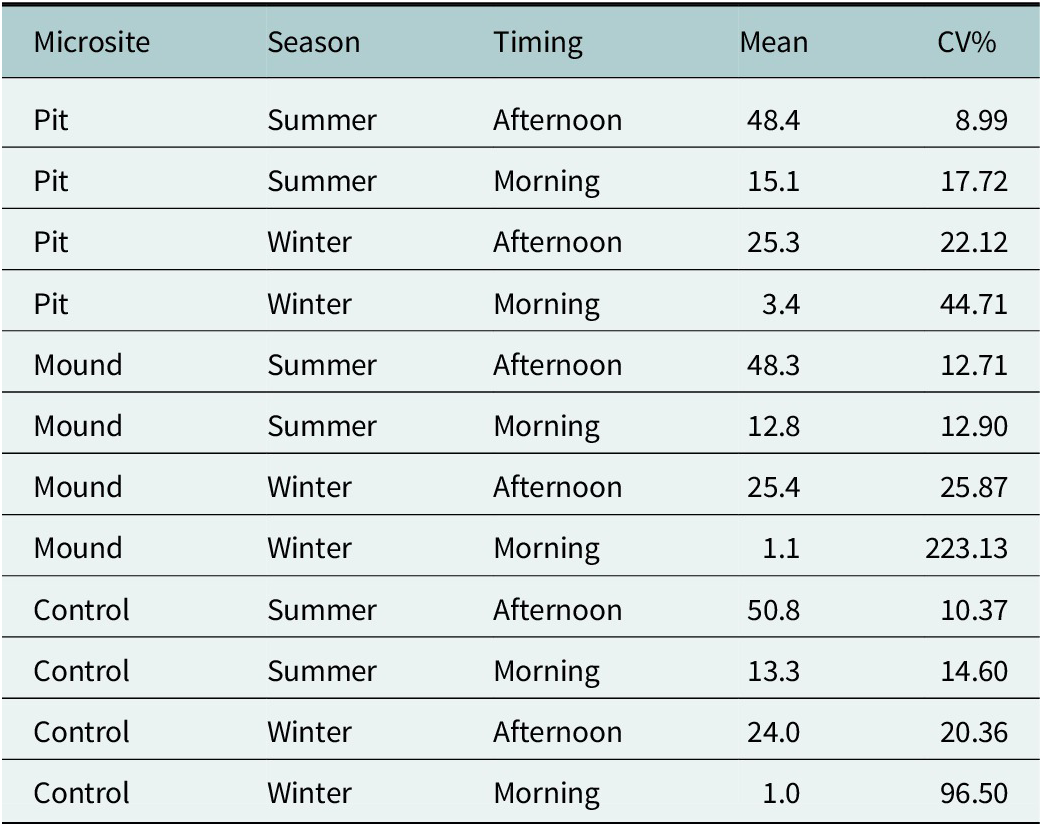Click the Mean column header
1042x826 pixels.
pyautogui.click(x=774, y=43)
